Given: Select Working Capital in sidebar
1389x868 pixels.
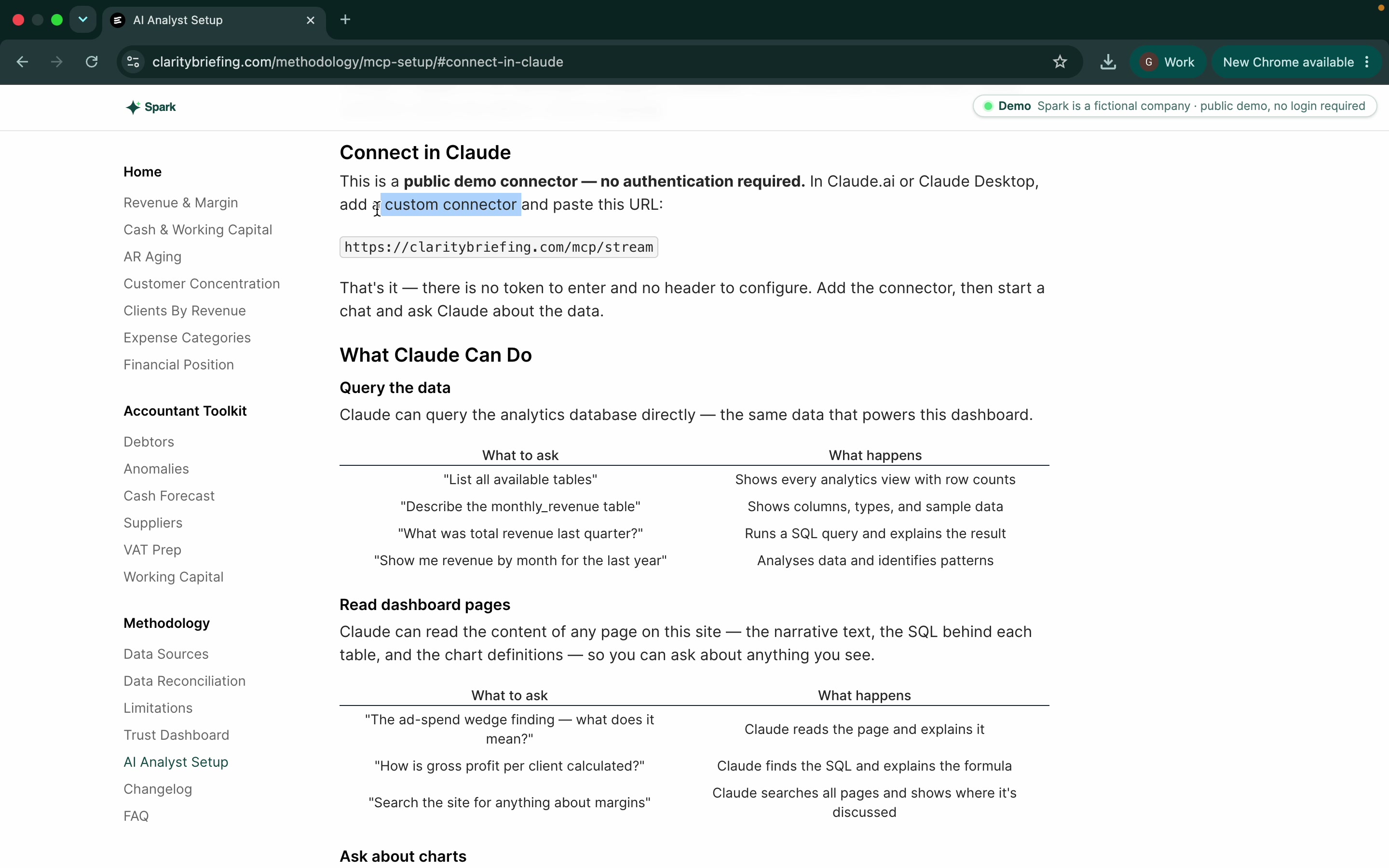Looking at the screenshot, I should pyautogui.click(x=173, y=577).
